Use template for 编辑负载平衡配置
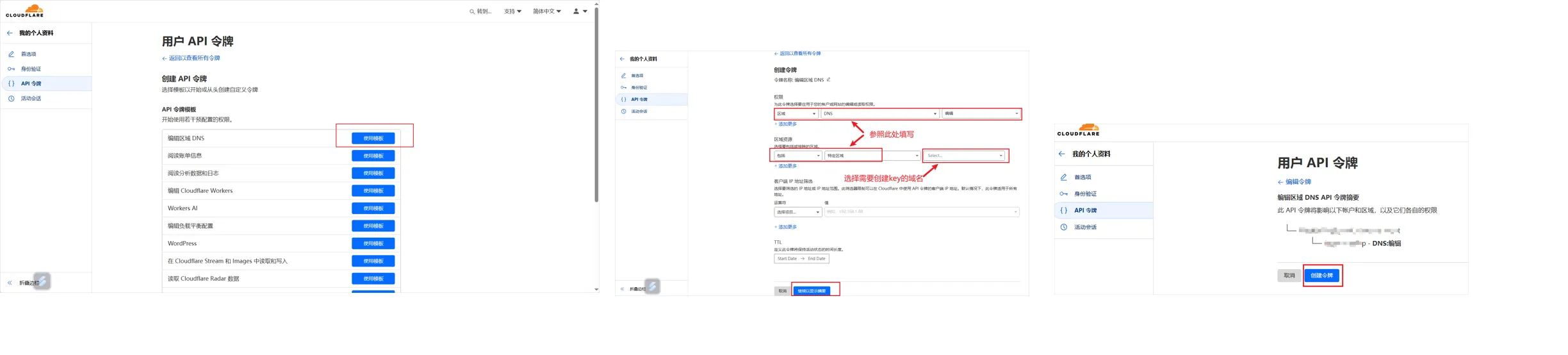 [373, 226]
